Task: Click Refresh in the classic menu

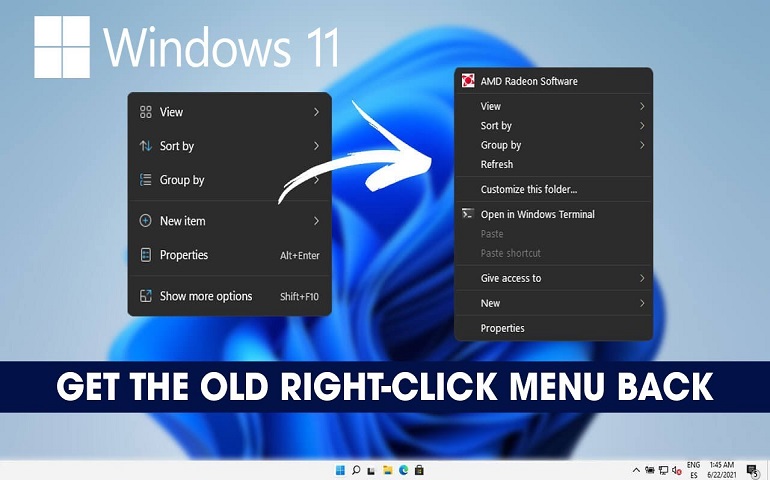Action: click(x=553, y=164)
